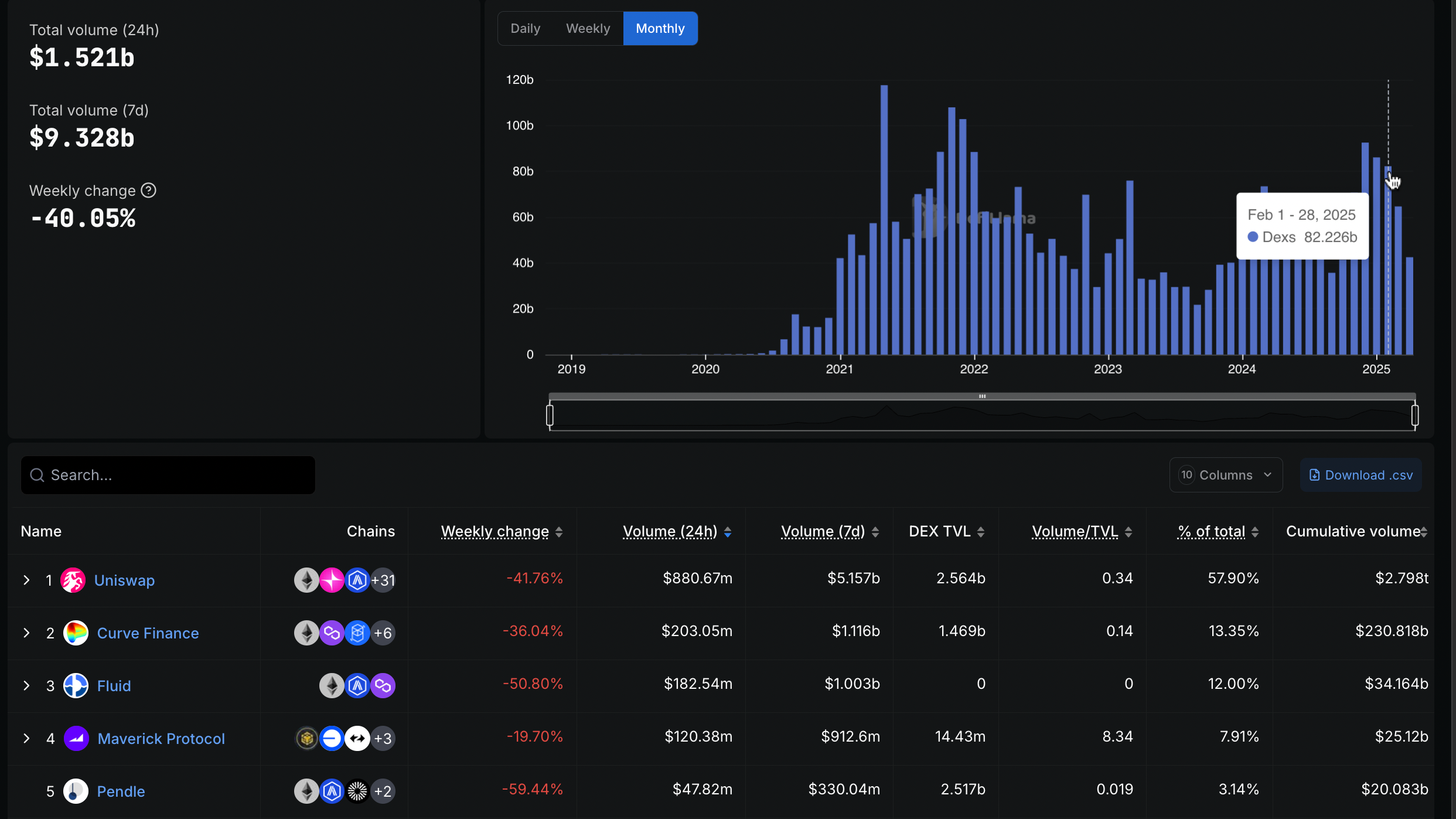The height and width of the screenshot is (819, 1456).
Task: Click Base chain icon in Maverick row
Action: 332,738
